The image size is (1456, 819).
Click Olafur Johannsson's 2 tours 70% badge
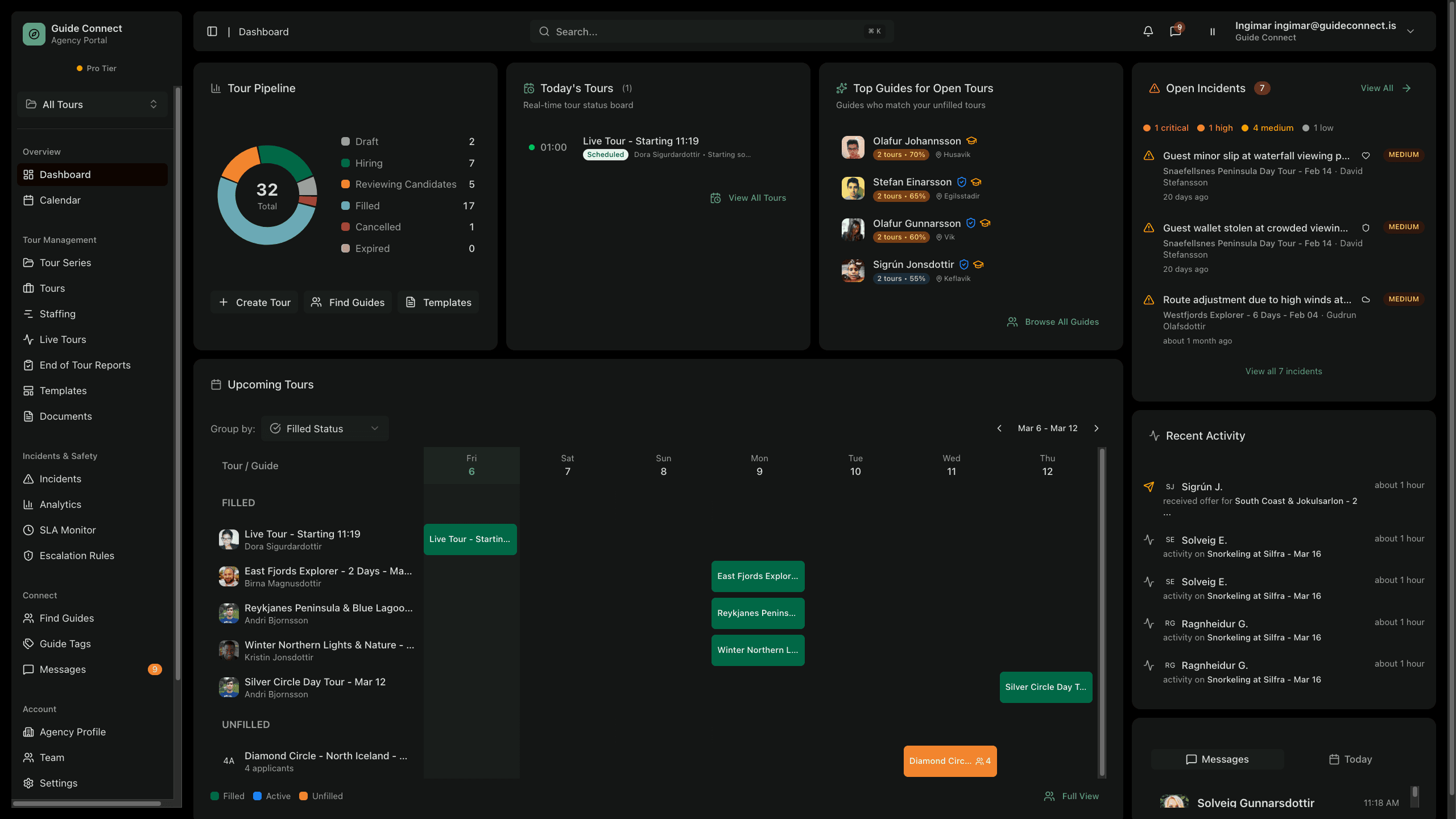tap(900, 154)
